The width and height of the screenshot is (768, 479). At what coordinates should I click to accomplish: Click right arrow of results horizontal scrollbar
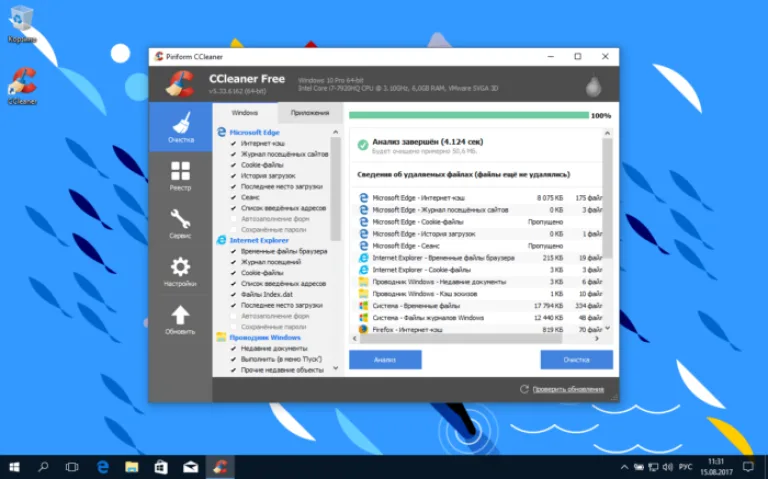pos(597,338)
